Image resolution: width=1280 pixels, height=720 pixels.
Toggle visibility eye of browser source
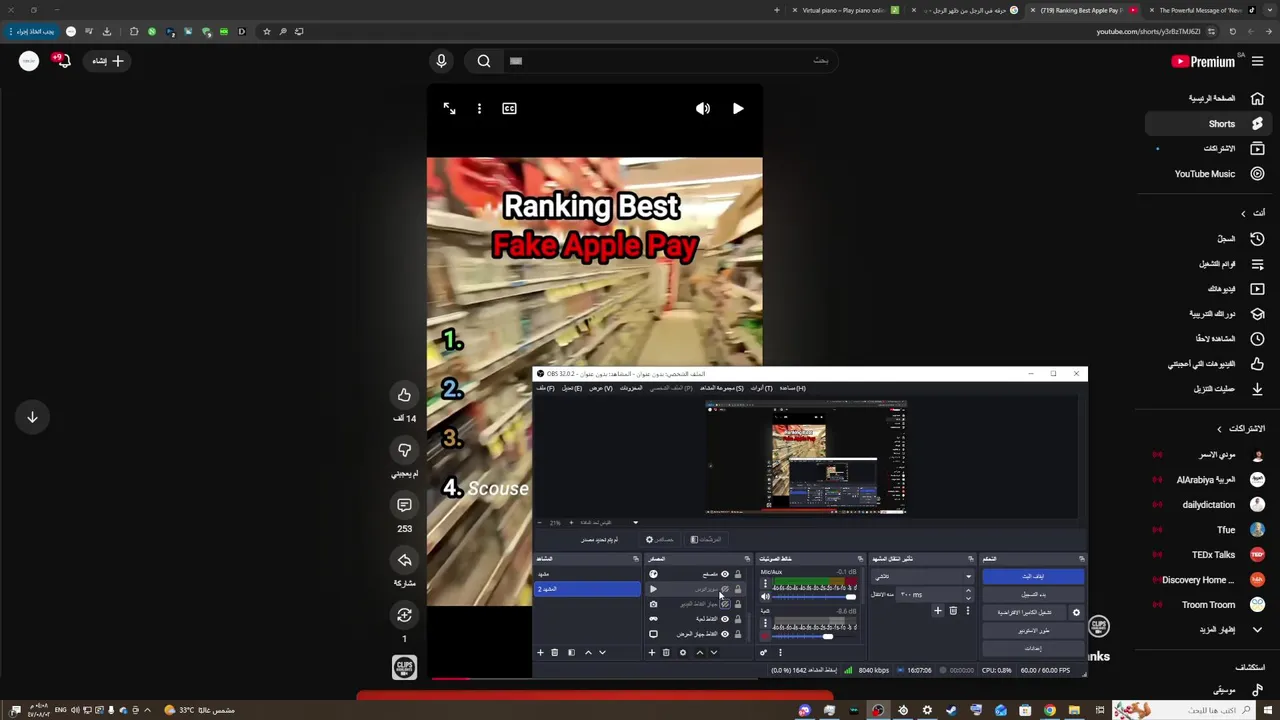725,574
